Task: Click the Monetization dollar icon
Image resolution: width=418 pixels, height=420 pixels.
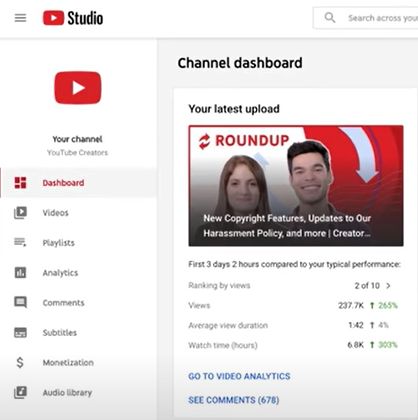Action: (20, 362)
